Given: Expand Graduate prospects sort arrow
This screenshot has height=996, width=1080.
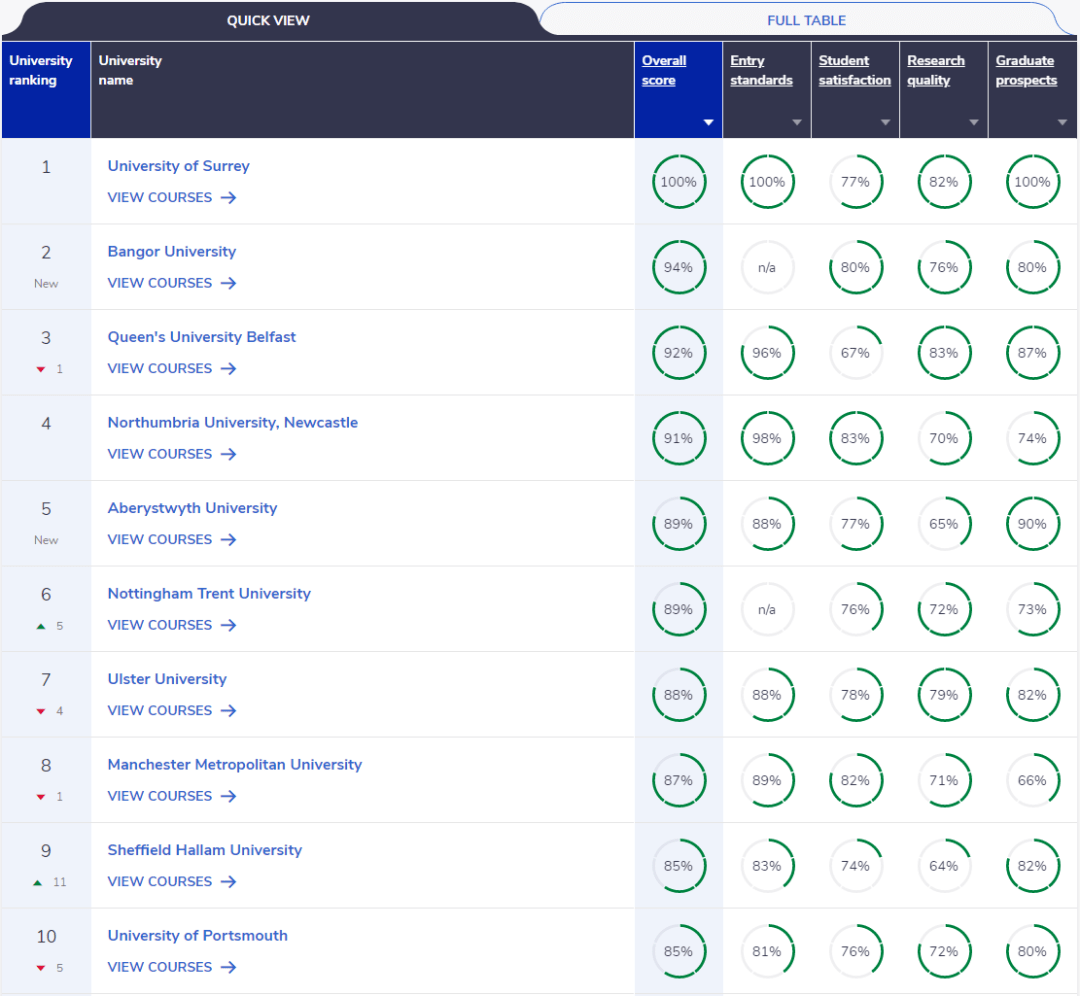Looking at the screenshot, I should coord(1062,123).
